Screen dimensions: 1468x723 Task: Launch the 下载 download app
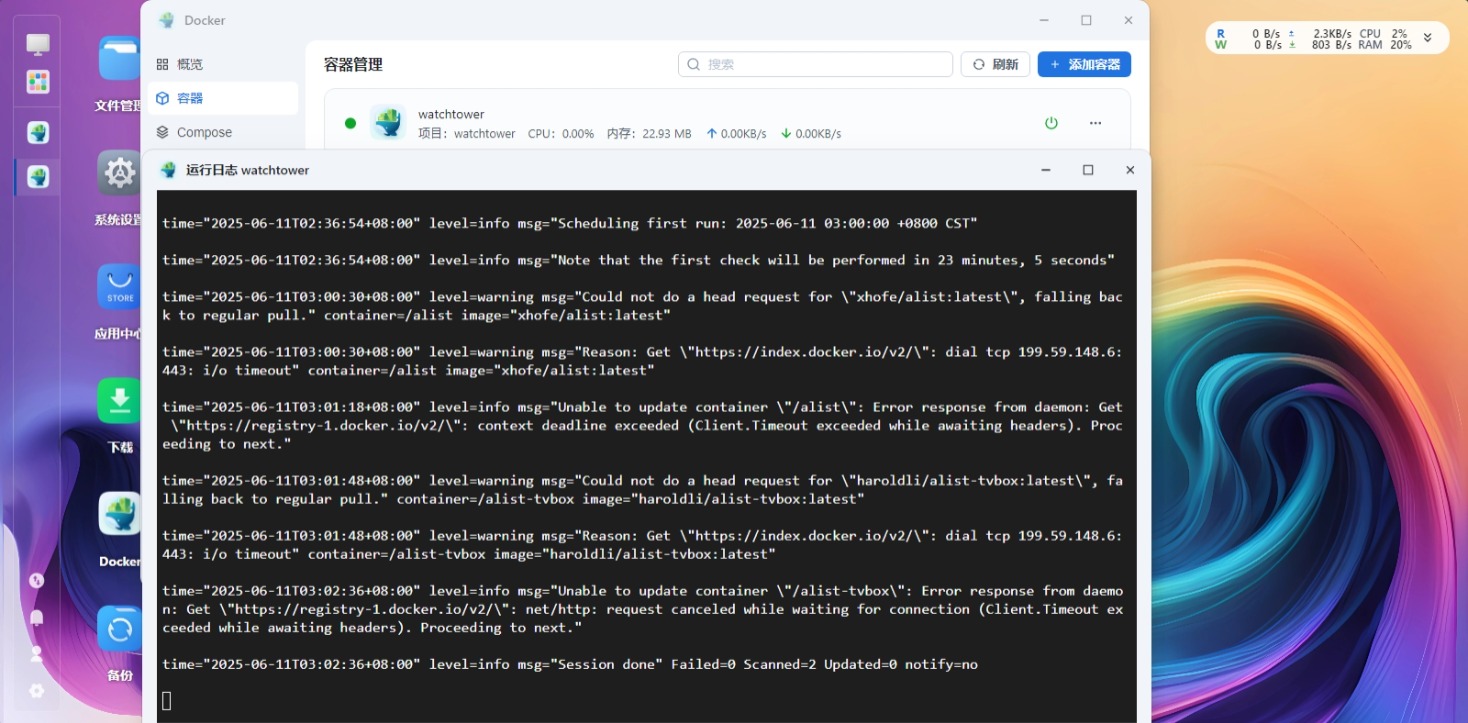coord(120,401)
